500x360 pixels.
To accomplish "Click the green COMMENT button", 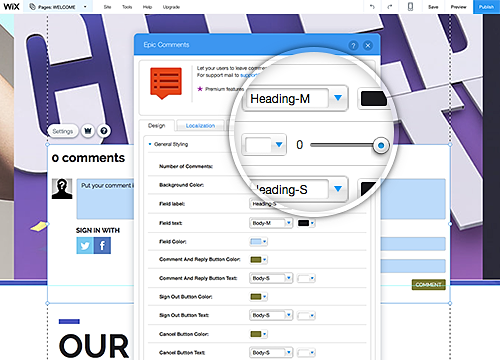I will (429, 284).
